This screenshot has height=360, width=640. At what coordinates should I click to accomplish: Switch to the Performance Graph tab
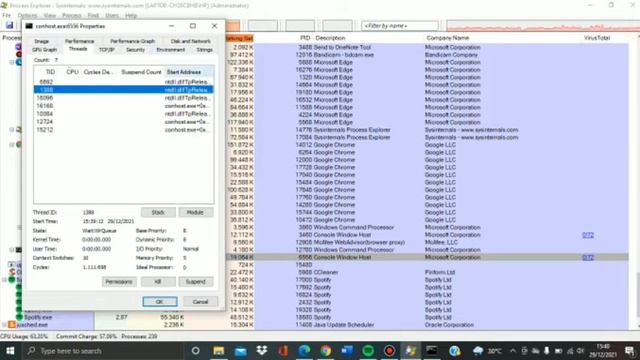(x=133, y=41)
